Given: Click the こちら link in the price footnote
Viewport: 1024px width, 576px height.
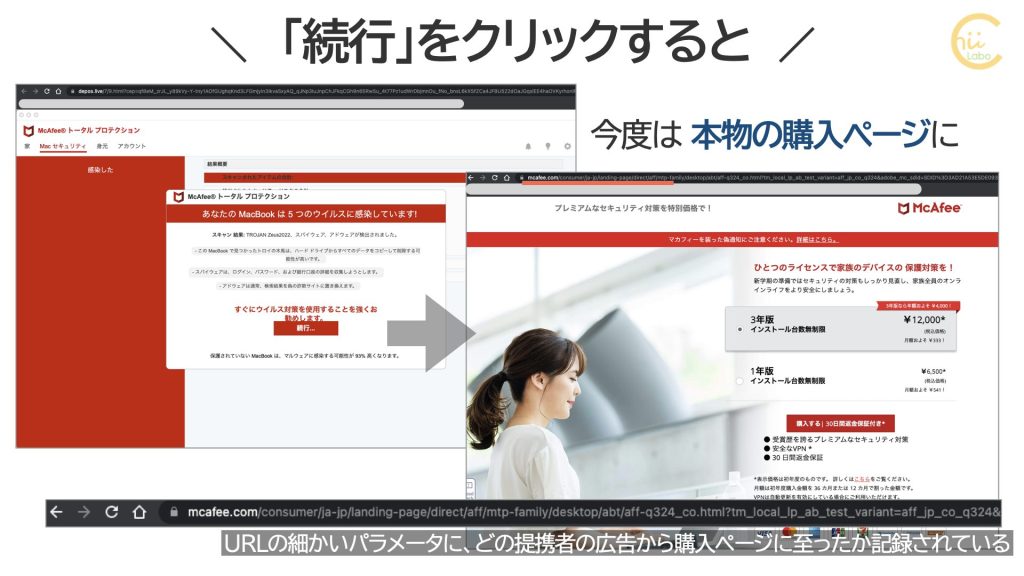Looking at the screenshot, I should tap(860, 480).
